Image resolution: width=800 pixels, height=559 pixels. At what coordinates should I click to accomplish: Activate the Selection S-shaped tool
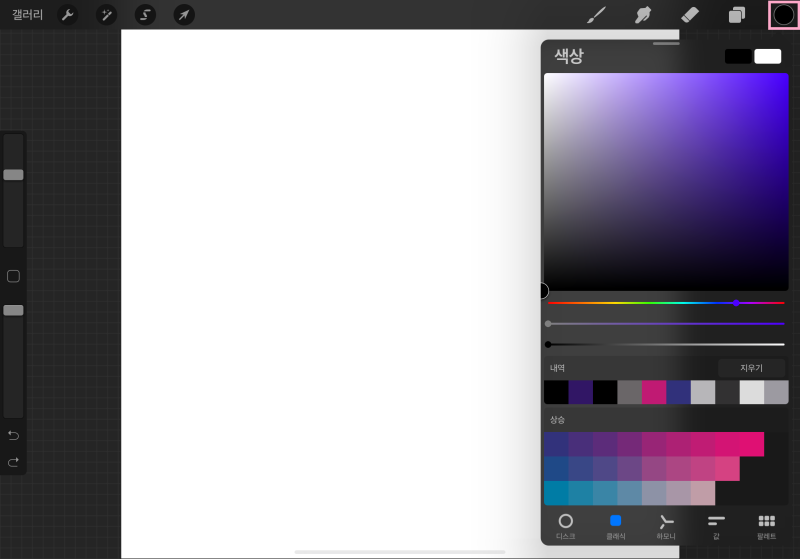coord(145,15)
